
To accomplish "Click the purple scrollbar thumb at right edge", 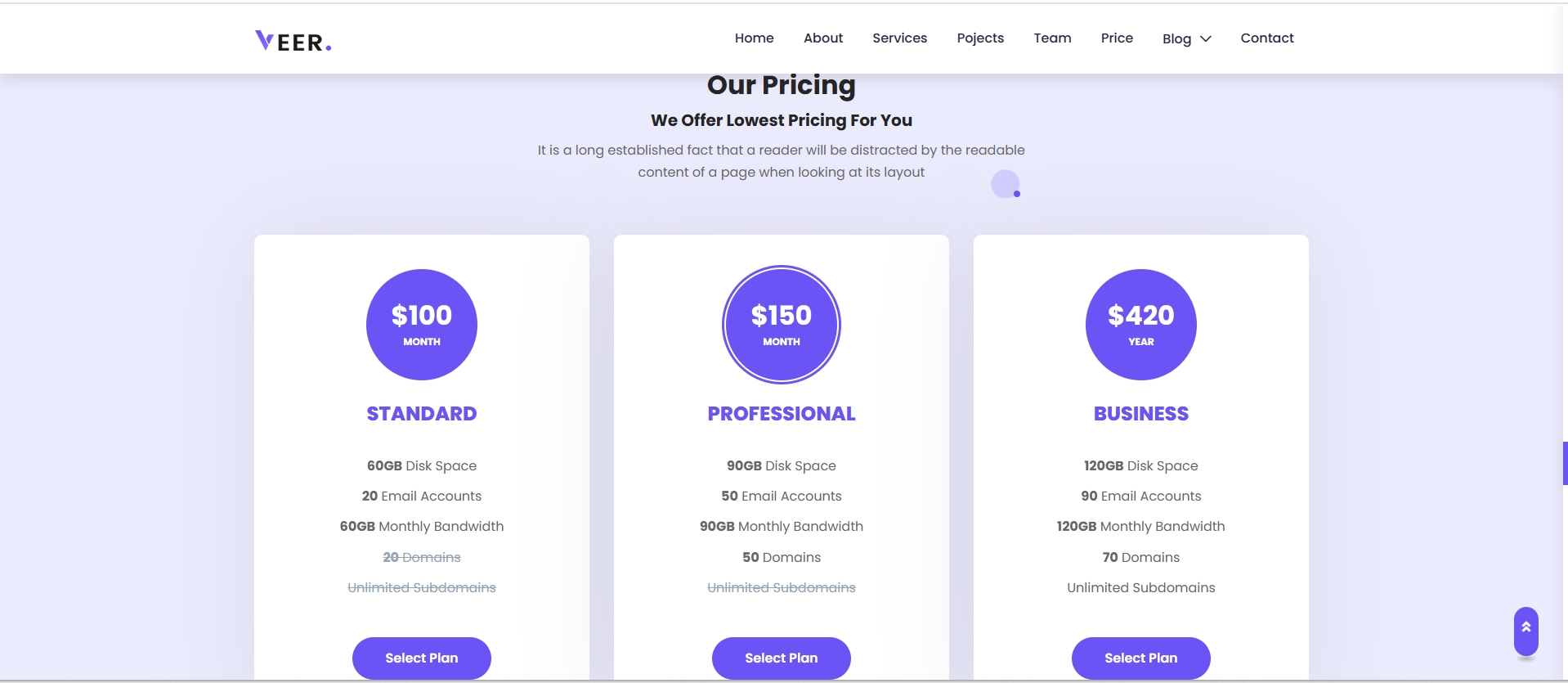I will (x=1565, y=464).
